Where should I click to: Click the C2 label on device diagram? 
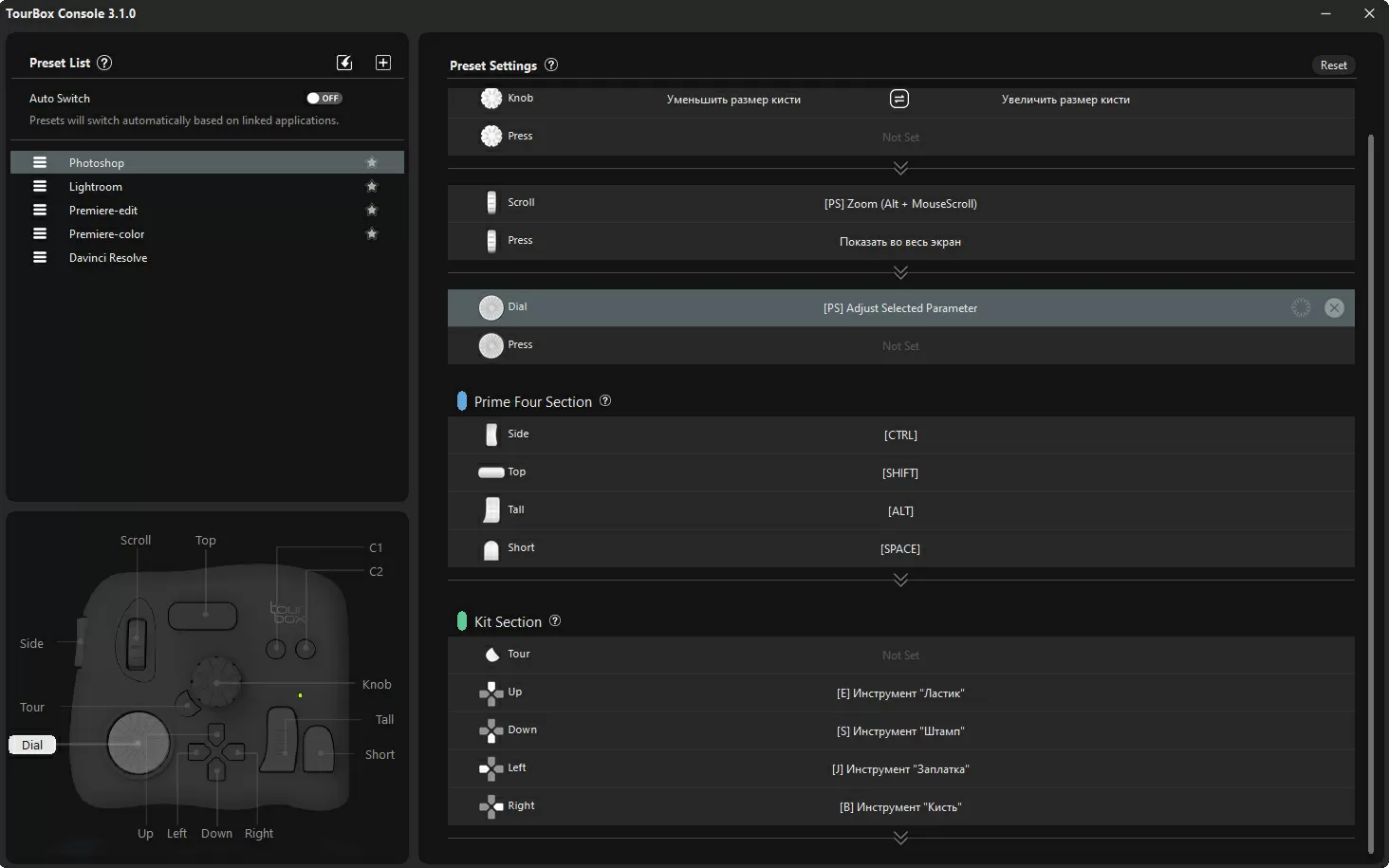pyautogui.click(x=376, y=571)
